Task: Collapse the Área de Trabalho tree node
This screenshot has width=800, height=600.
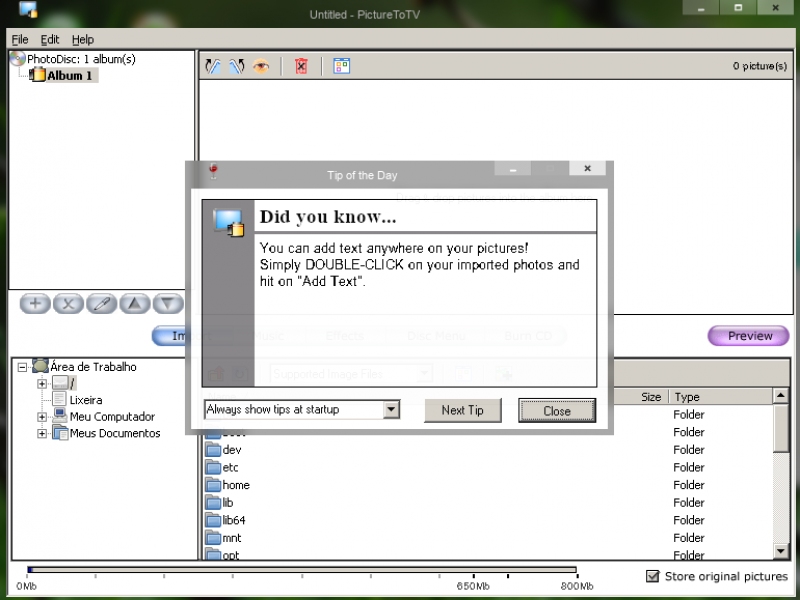Action: 22,367
